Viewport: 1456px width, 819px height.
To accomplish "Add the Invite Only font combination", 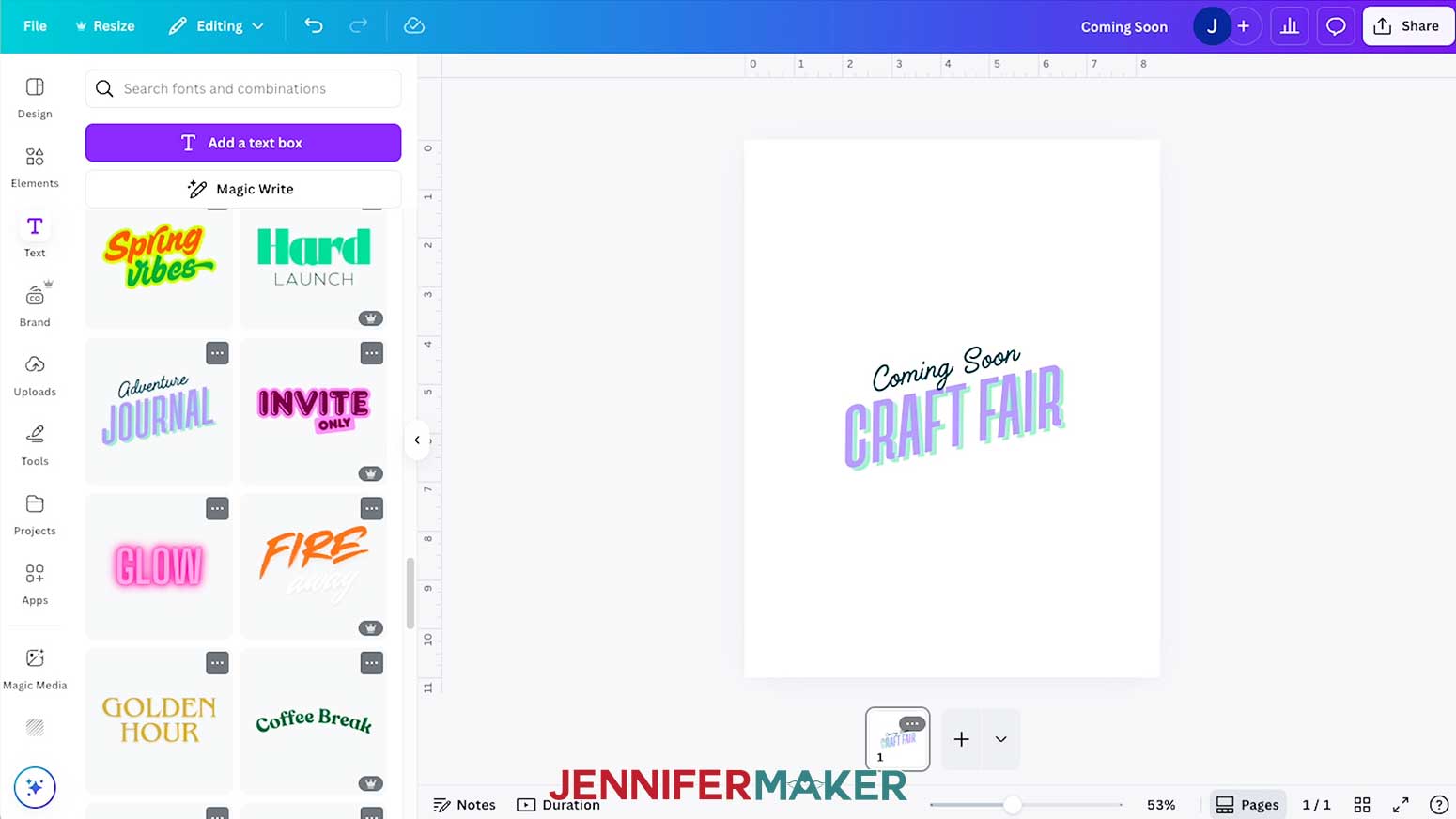I will pyautogui.click(x=314, y=411).
